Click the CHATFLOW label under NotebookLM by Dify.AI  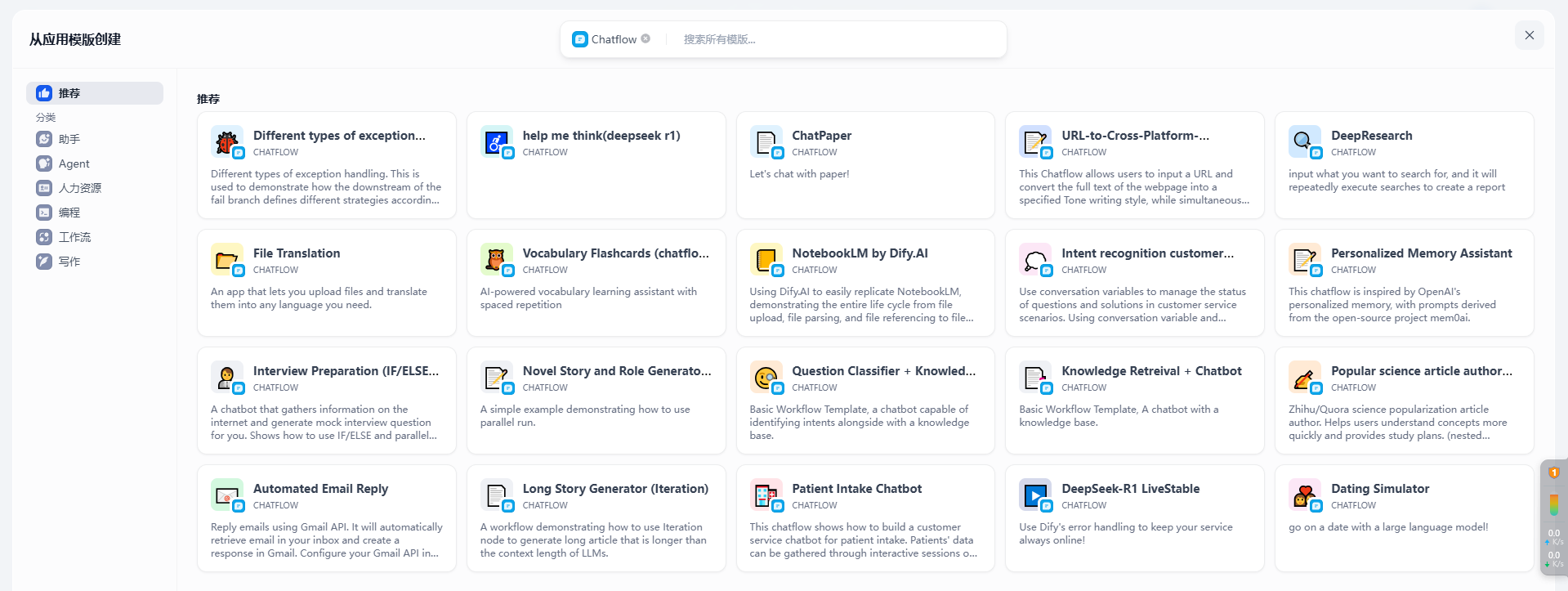814,271
